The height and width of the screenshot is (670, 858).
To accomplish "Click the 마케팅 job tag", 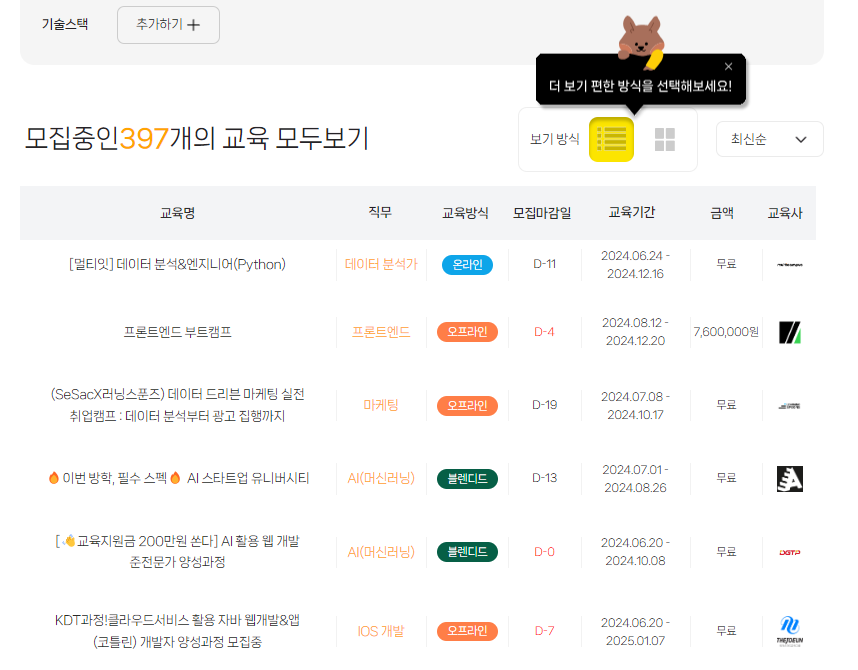I will pyautogui.click(x=381, y=405).
